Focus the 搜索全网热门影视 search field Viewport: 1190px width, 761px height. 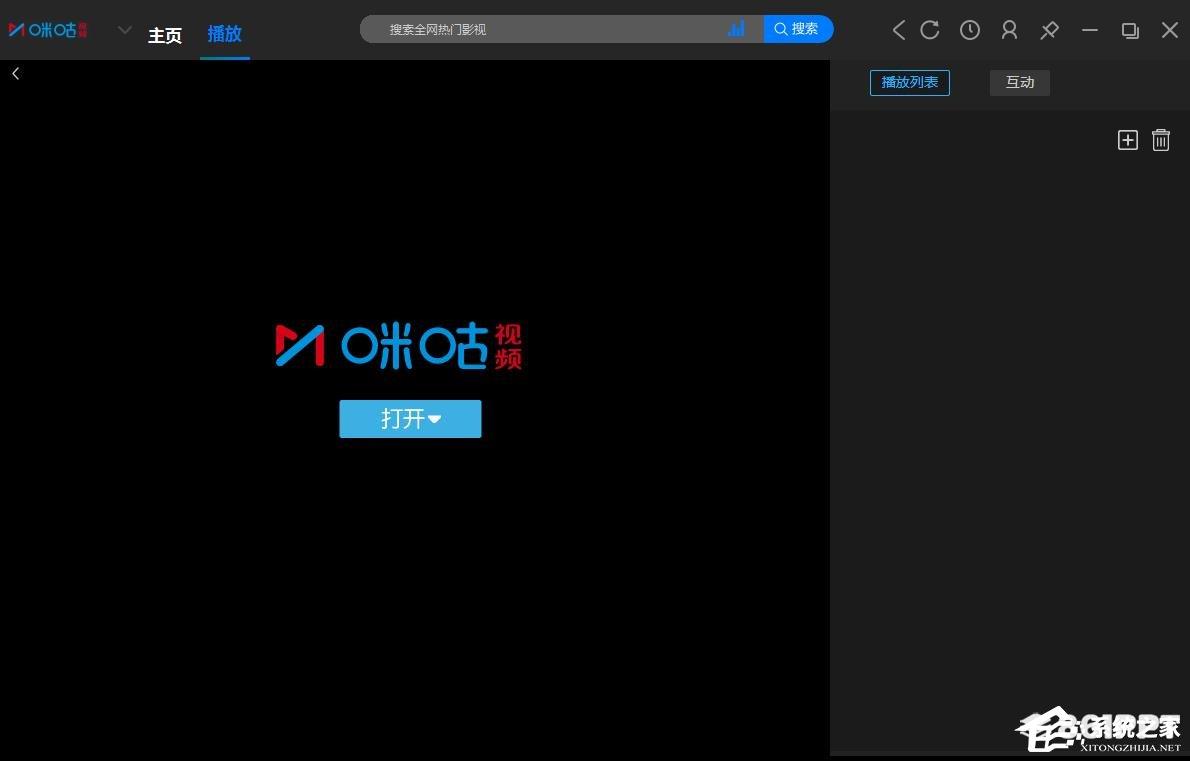click(550, 30)
